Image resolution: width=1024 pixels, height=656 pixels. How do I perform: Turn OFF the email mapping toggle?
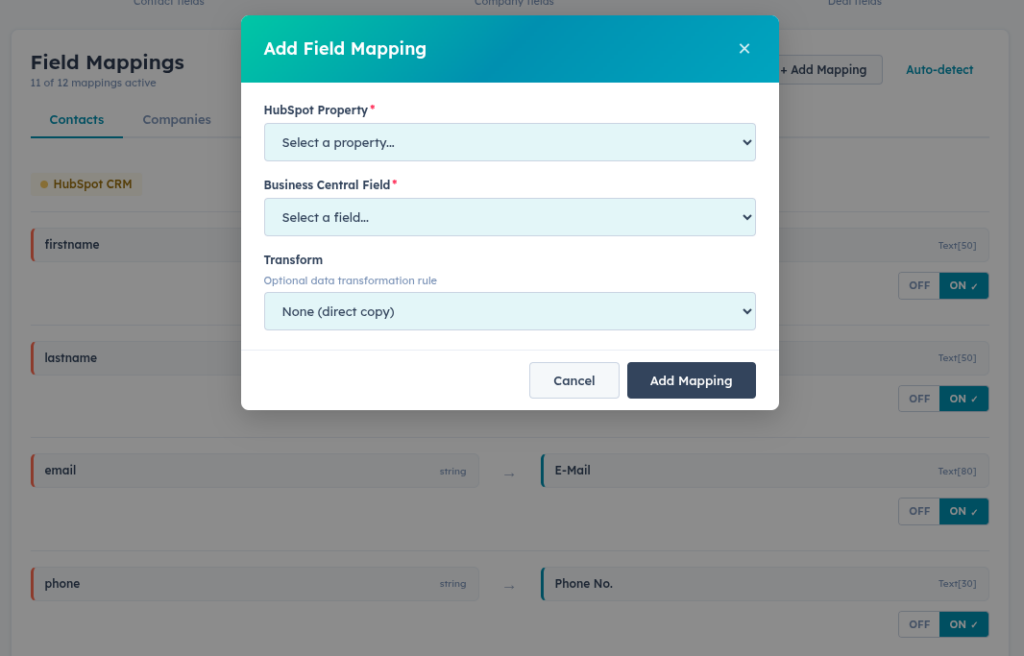point(919,511)
